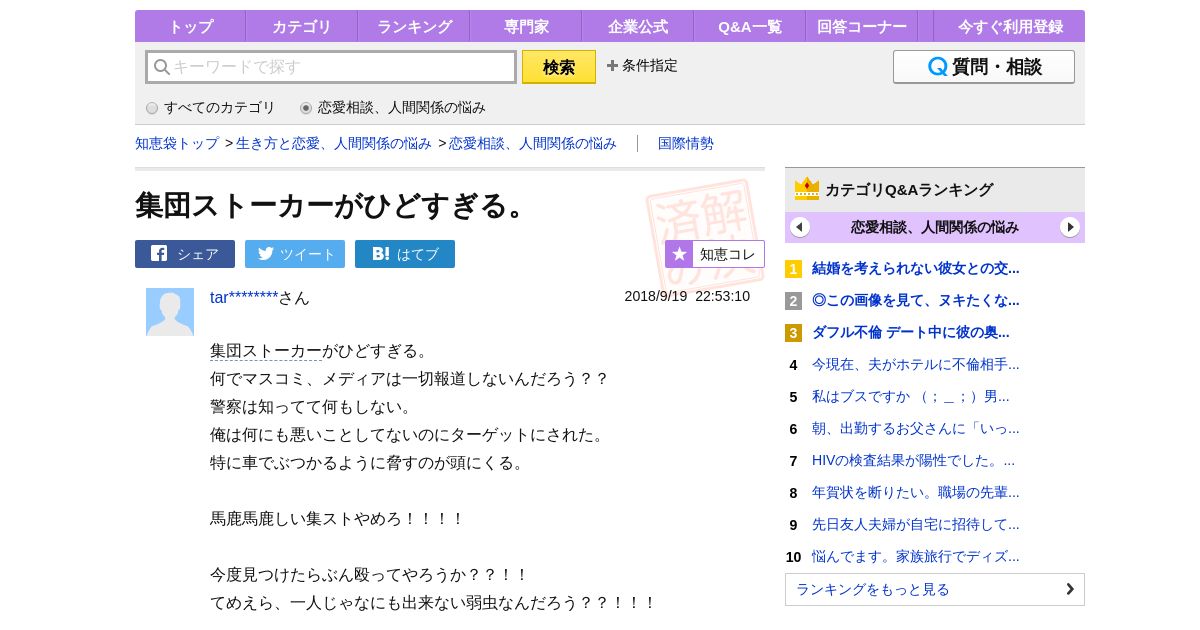This screenshot has height=630, width=1200.
Task: Open ranking 5 私はブスですか question
Action: click(911, 396)
